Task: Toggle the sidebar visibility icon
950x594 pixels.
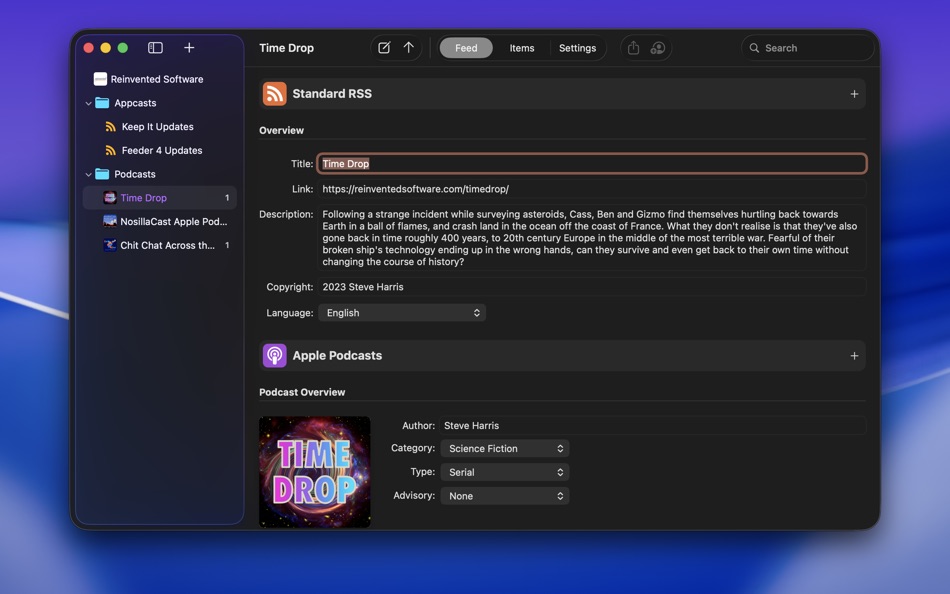Action: coord(155,48)
